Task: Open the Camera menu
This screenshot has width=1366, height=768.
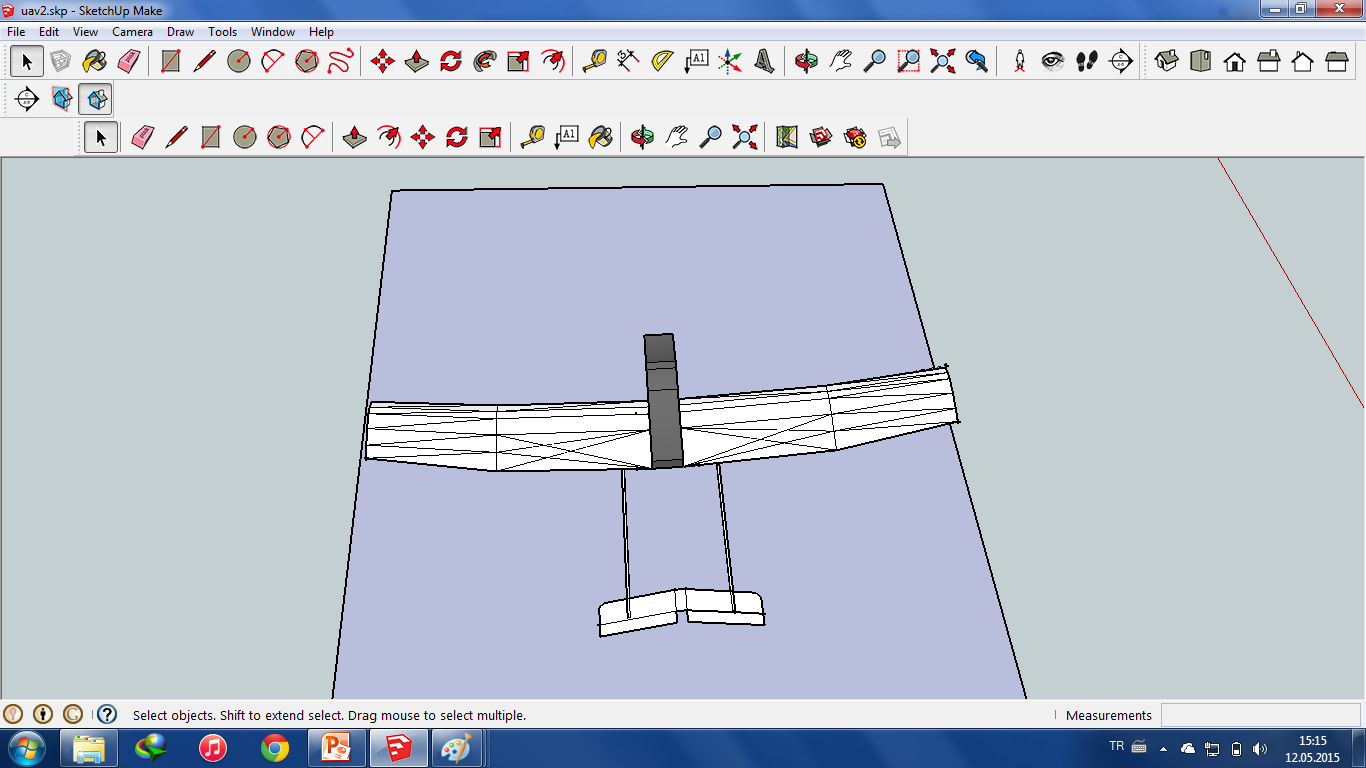Action: pyautogui.click(x=132, y=31)
